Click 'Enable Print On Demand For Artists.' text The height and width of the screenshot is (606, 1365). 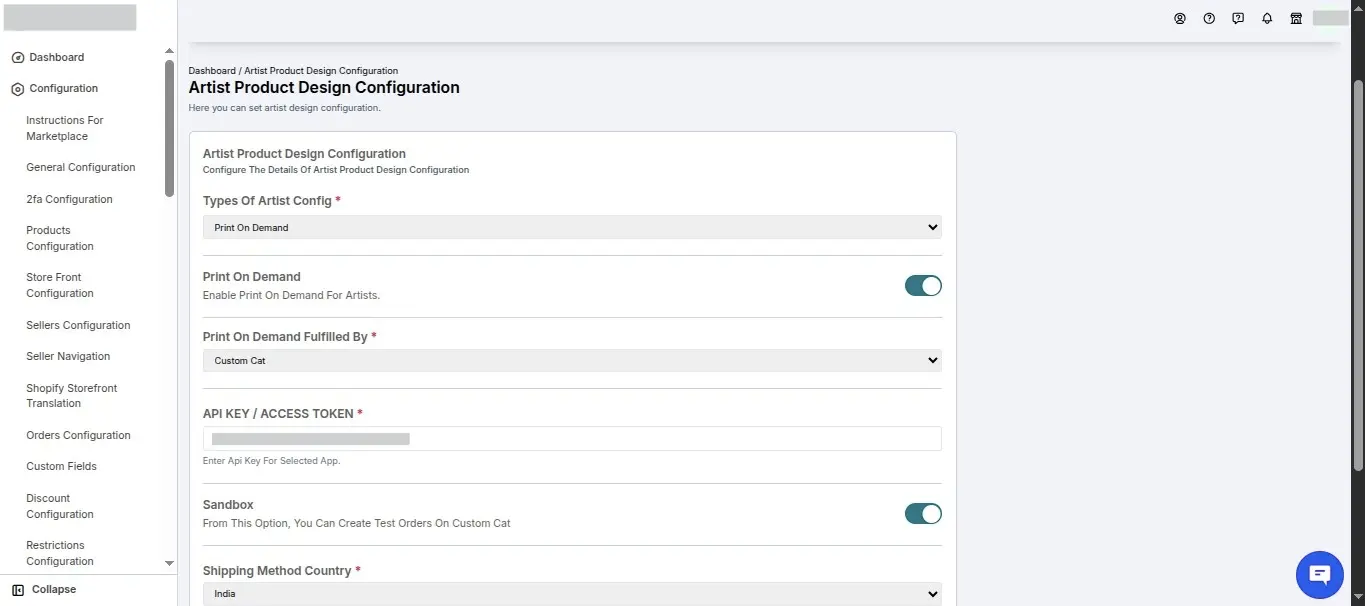point(291,296)
